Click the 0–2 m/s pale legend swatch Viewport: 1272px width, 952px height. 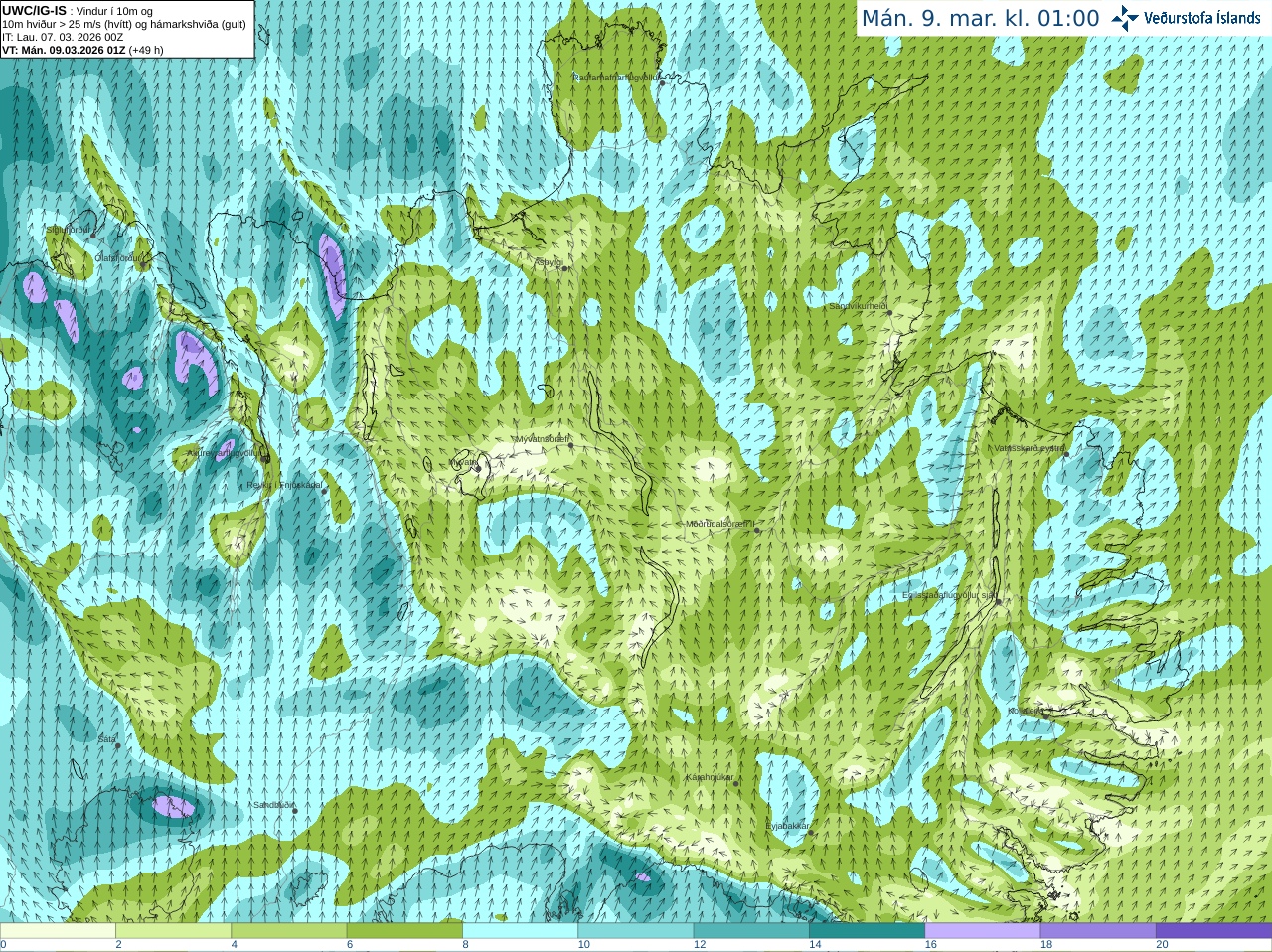pos(58,931)
